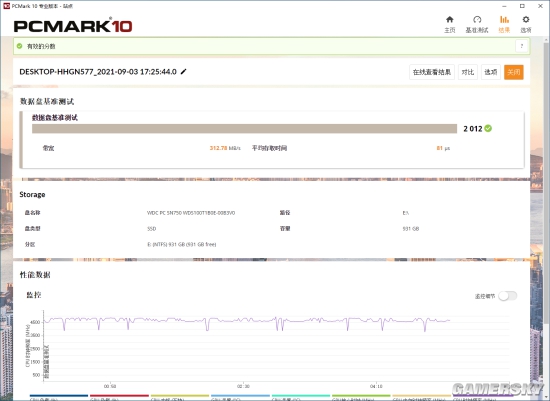Toggle the monitoring details (监控细节) switch
The image size is (550, 401).
pyautogui.click(x=508, y=296)
